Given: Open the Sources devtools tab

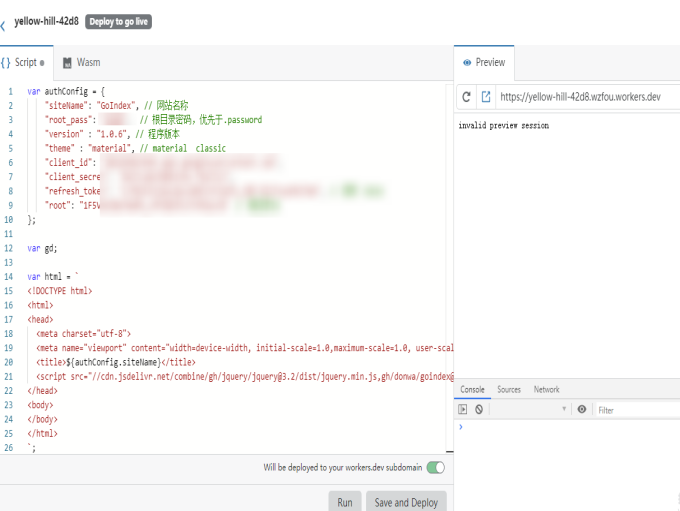Looking at the screenshot, I should (x=509, y=390).
